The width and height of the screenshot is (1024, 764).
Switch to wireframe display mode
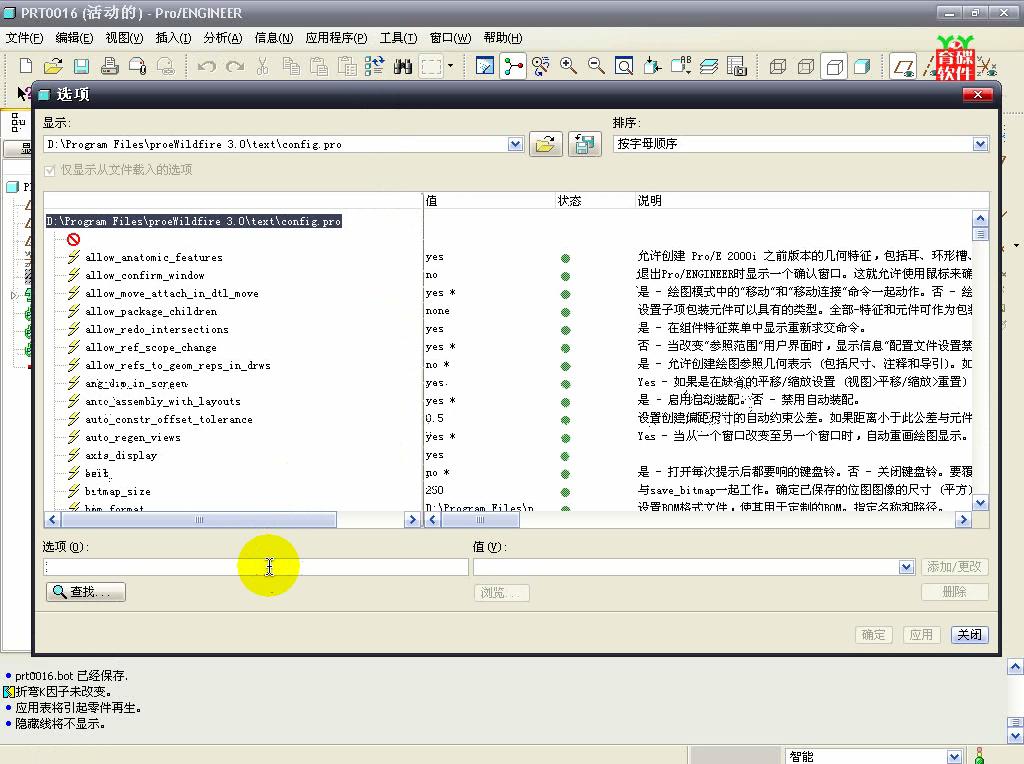(x=778, y=66)
